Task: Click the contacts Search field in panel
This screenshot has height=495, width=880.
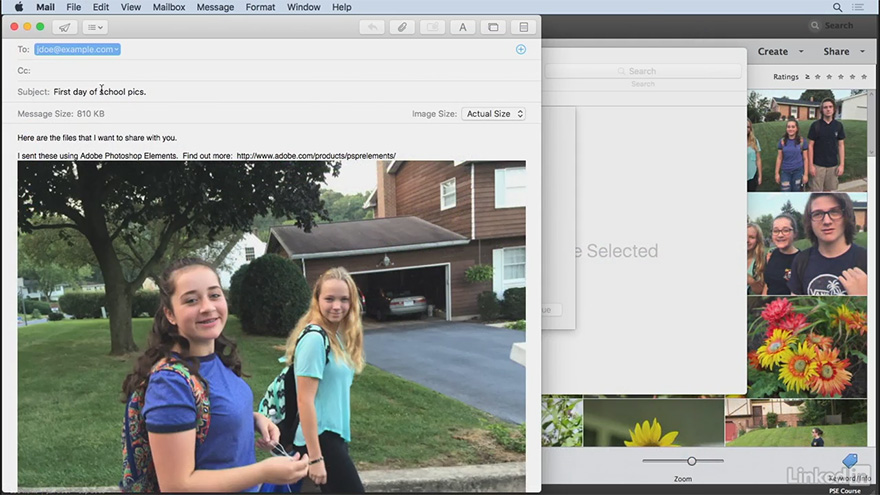Action: point(643,71)
